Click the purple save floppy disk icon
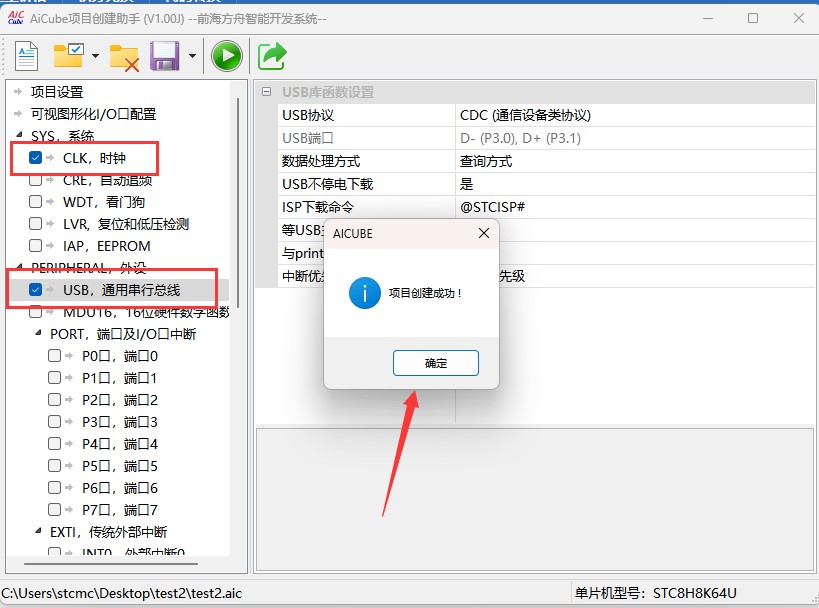The image size is (819, 608). point(165,56)
